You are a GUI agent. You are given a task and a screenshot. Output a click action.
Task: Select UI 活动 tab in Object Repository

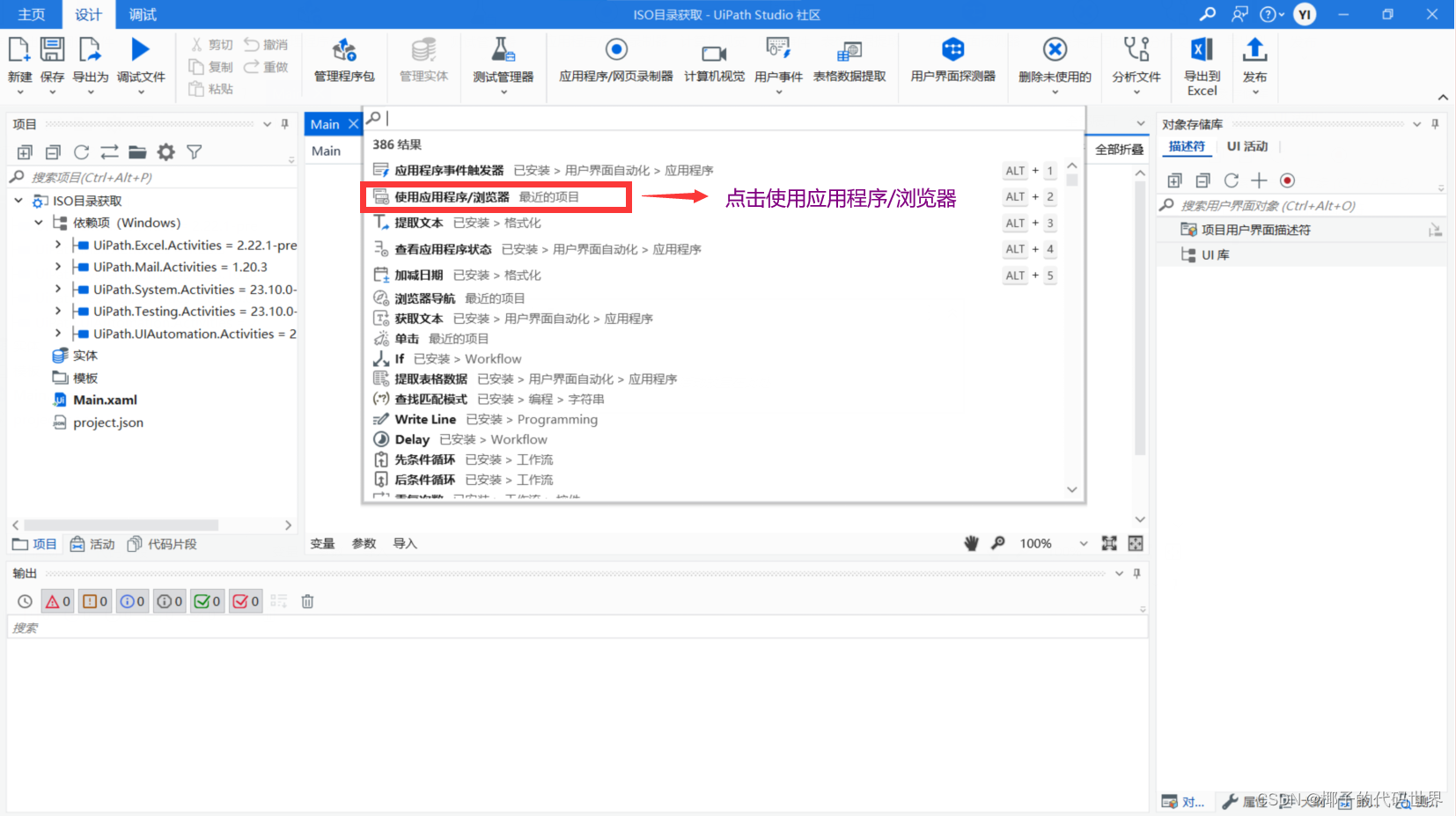(1247, 146)
